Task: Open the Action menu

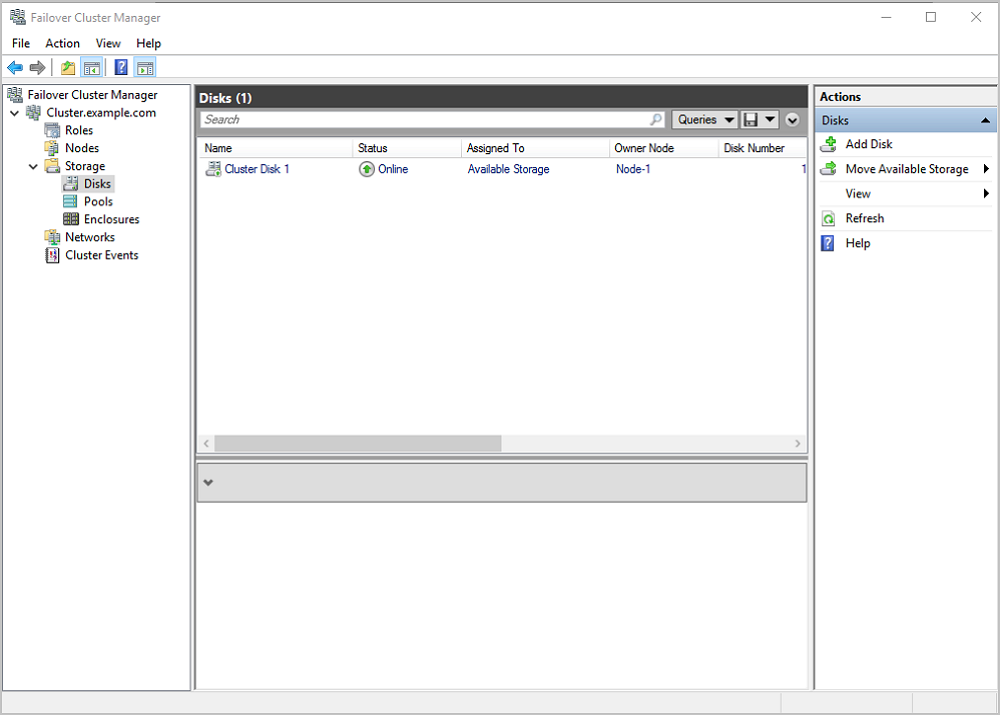Action: (62, 43)
